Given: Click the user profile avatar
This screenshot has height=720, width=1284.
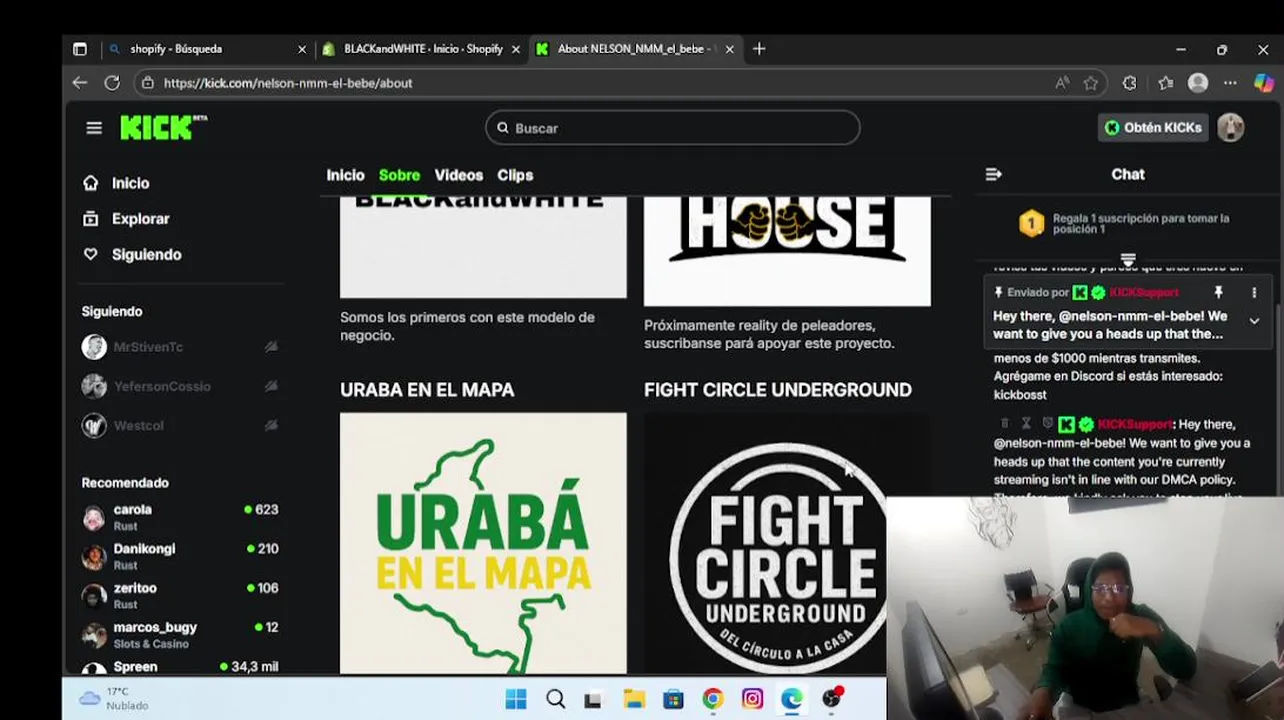Looking at the screenshot, I should pos(1230,127).
